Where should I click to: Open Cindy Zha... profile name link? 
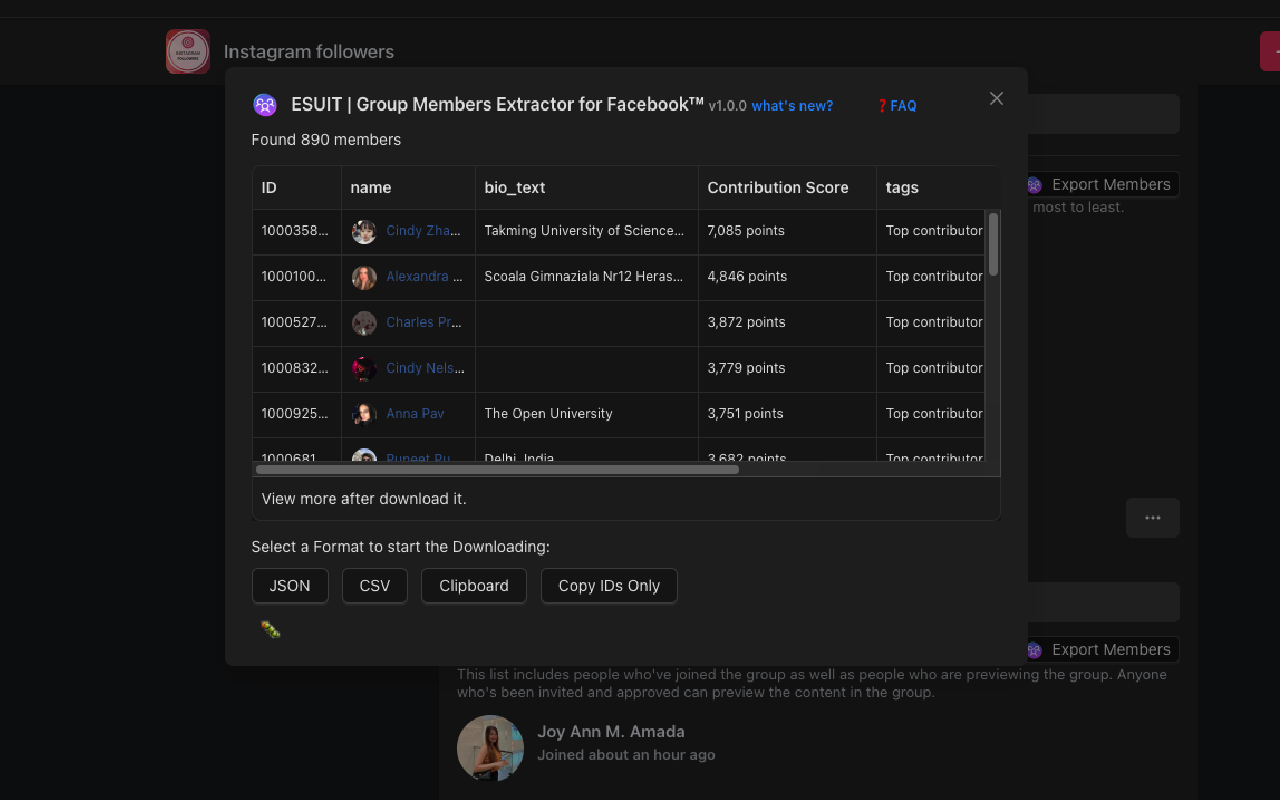[x=424, y=231]
